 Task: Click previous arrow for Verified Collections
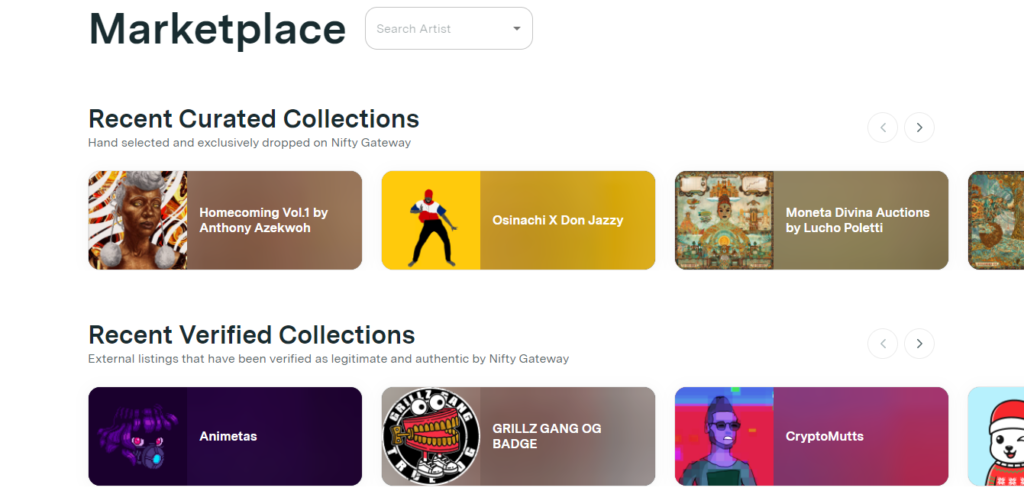pyautogui.click(x=882, y=344)
